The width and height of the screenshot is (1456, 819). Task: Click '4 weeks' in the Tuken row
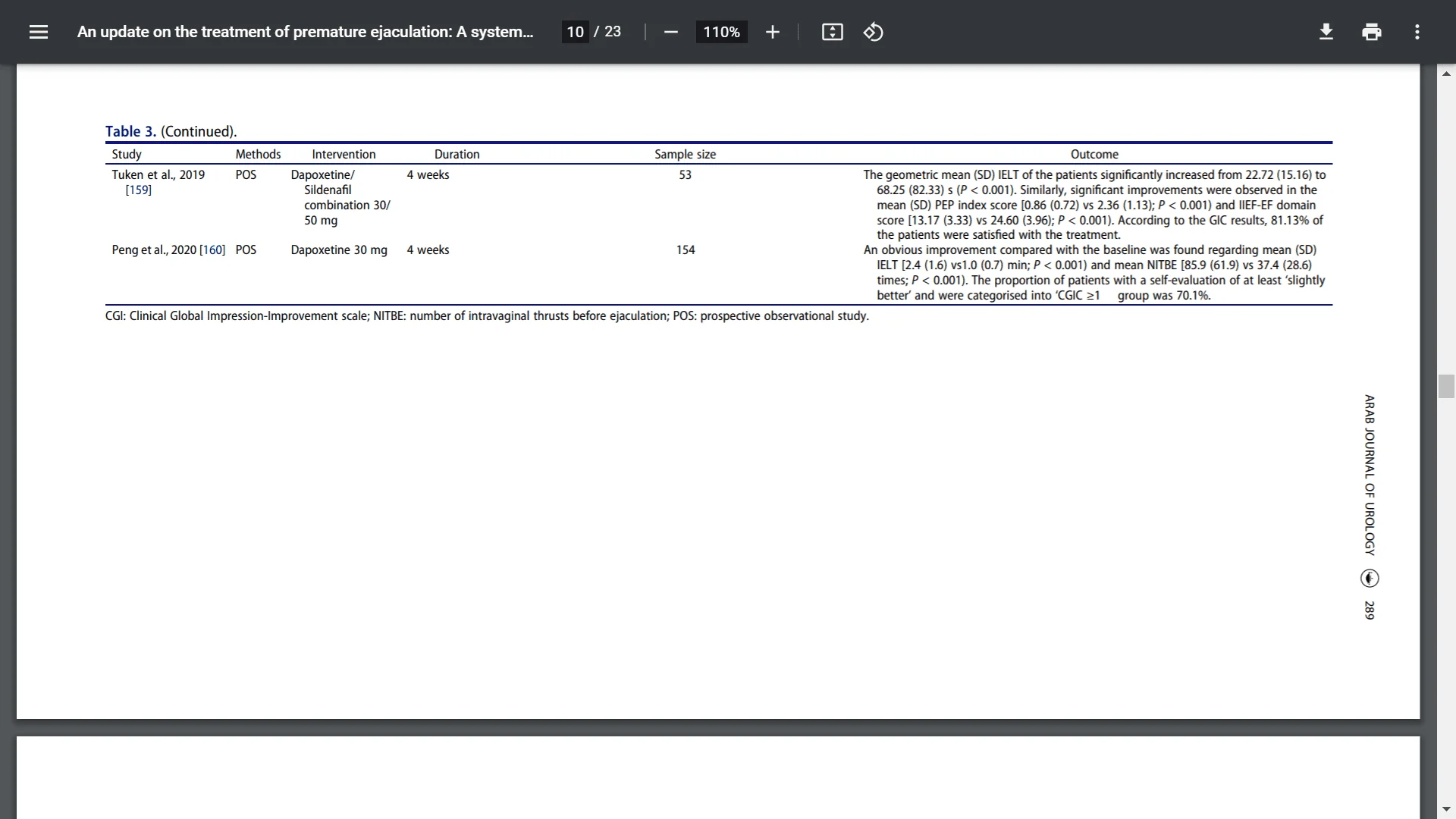pyautogui.click(x=428, y=174)
